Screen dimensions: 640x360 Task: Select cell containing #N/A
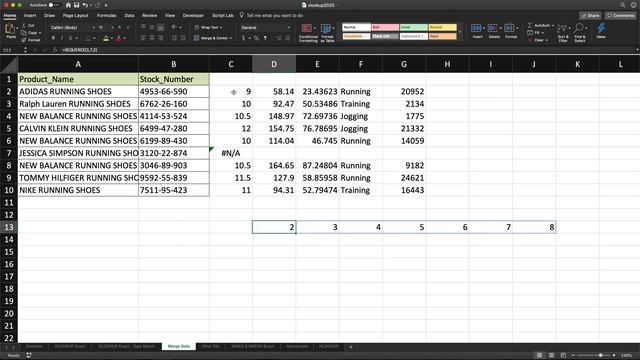click(x=231, y=153)
